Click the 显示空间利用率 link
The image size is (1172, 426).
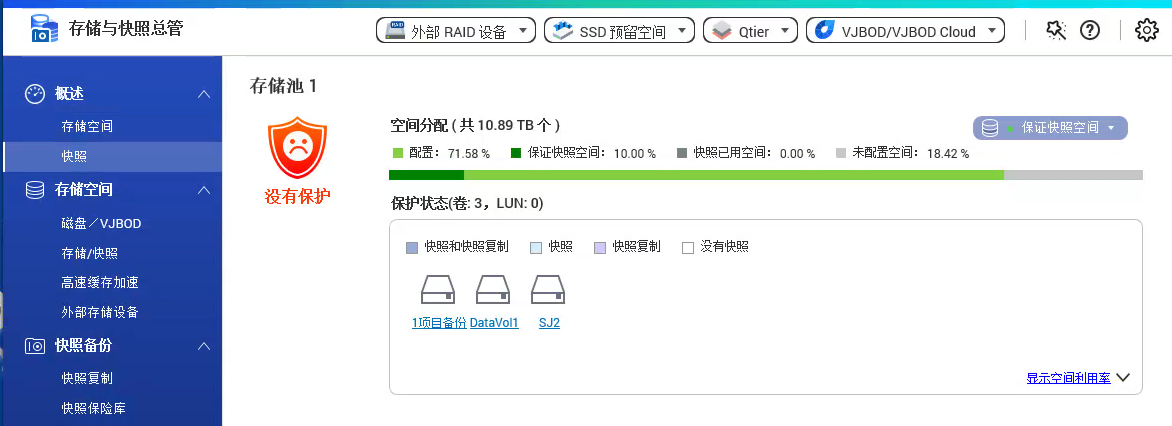1068,378
